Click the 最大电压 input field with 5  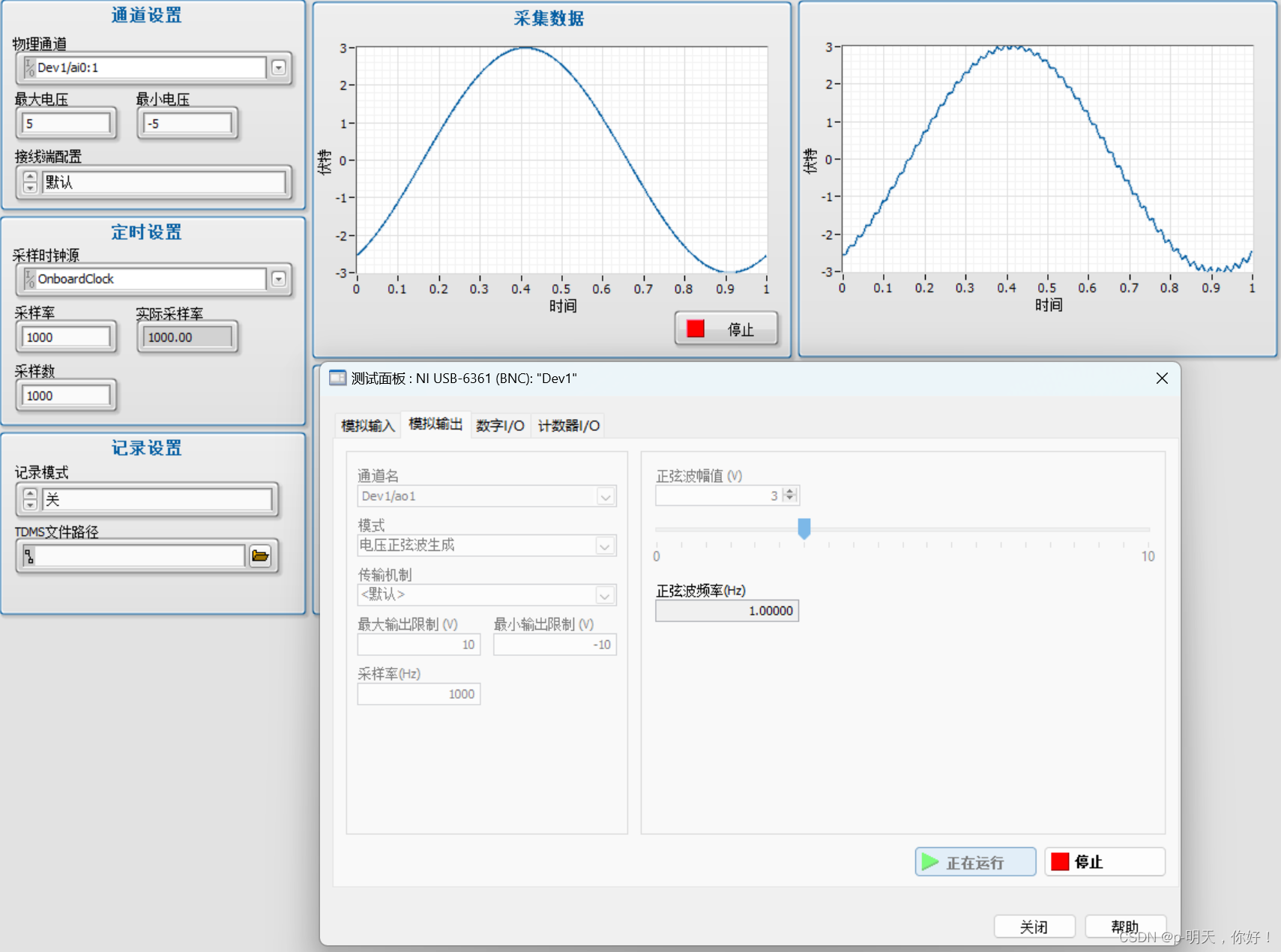point(66,124)
